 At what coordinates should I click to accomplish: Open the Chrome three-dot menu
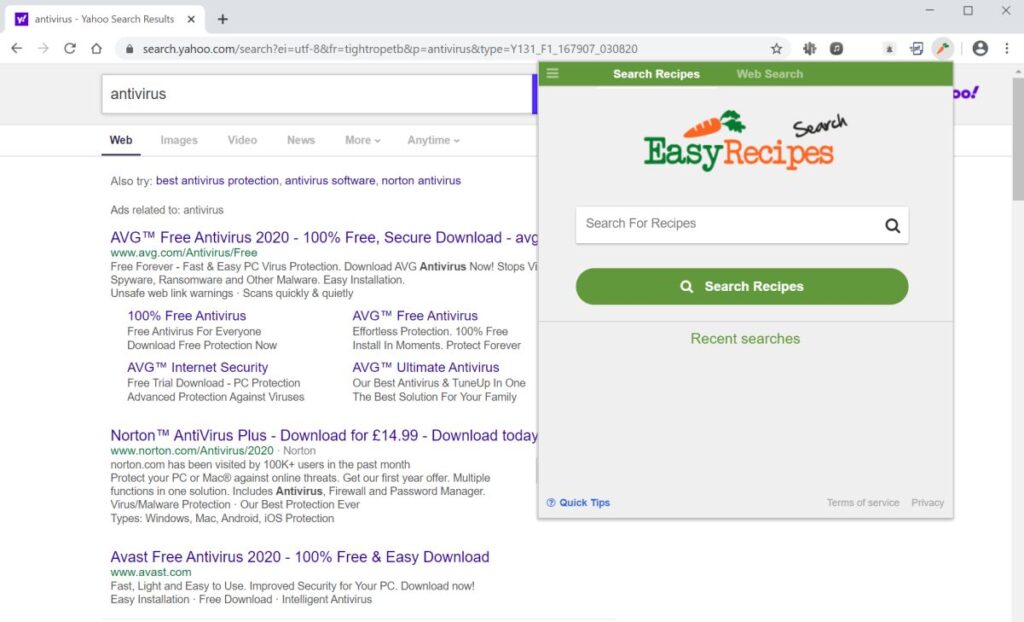(x=1006, y=48)
